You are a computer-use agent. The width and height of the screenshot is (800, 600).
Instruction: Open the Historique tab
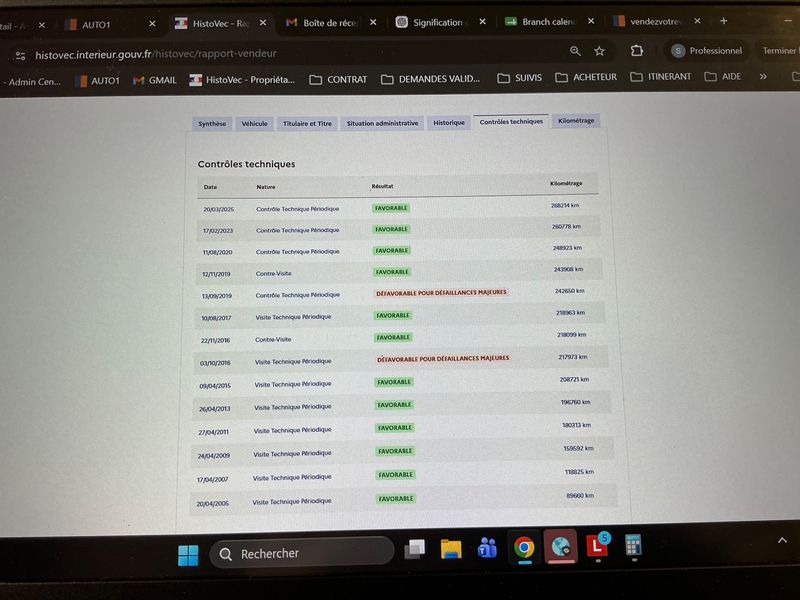(449, 122)
